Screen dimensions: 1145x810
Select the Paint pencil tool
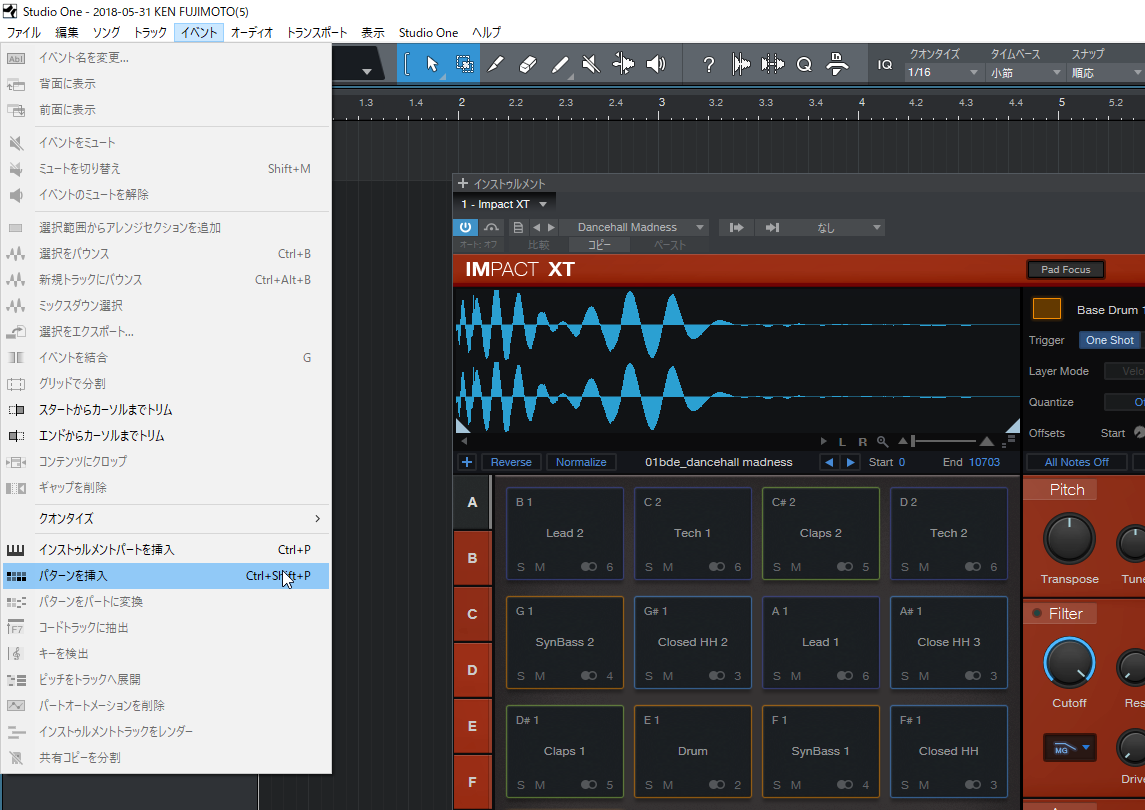[560, 64]
